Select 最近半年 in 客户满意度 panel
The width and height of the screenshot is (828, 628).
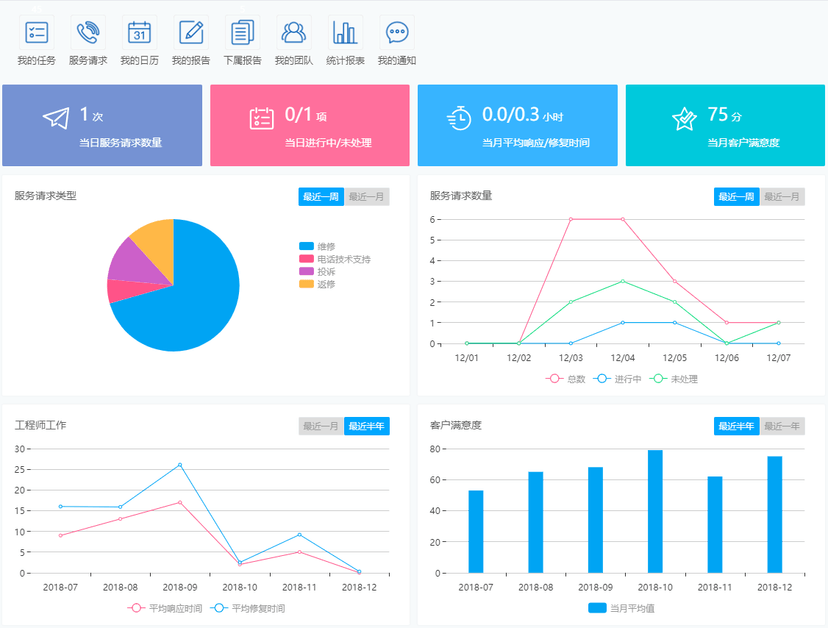point(737,426)
